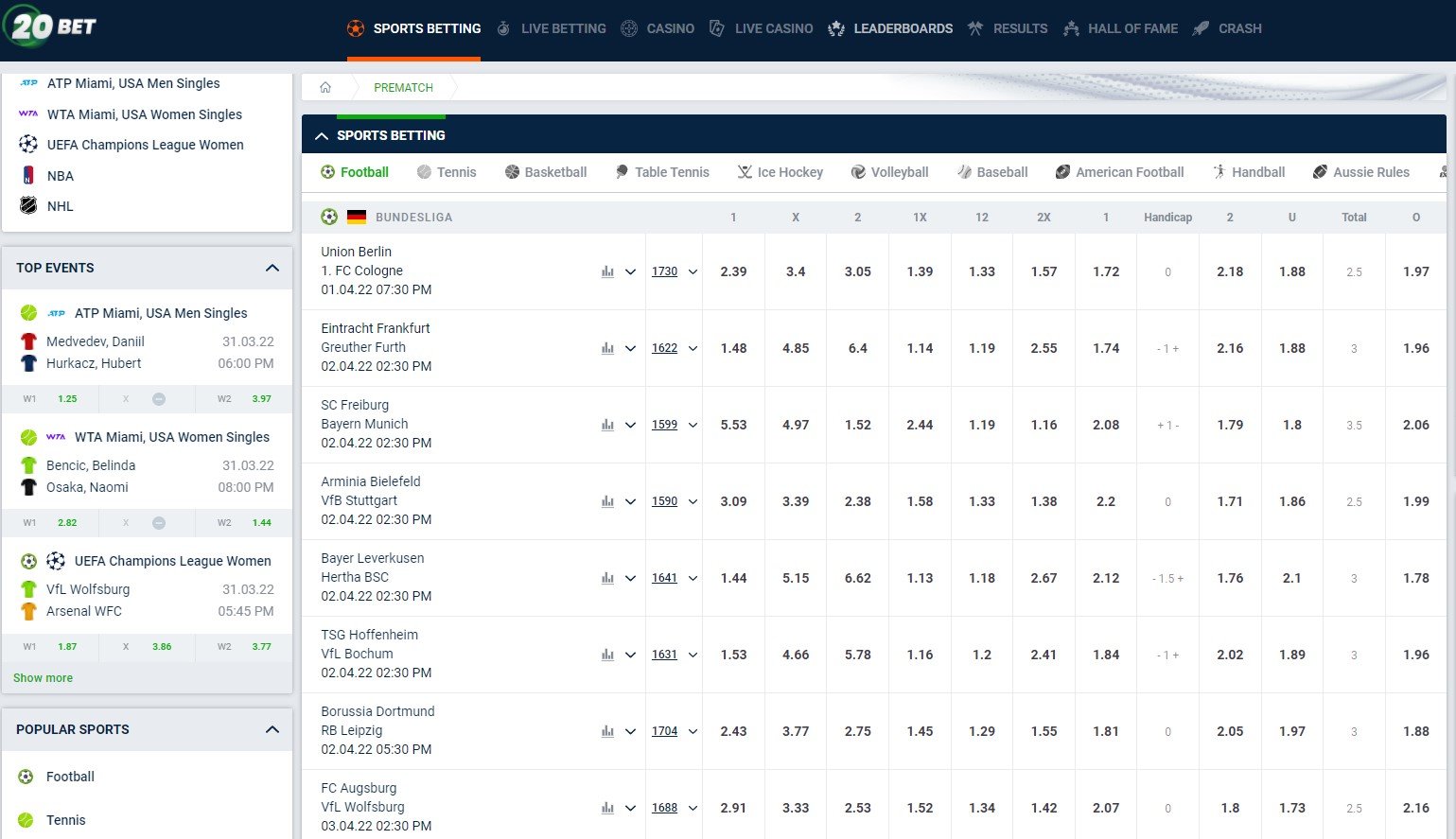The width and height of the screenshot is (1456, 839).
Task: Open the Sports Betting tab
Action: coord(413,28)
